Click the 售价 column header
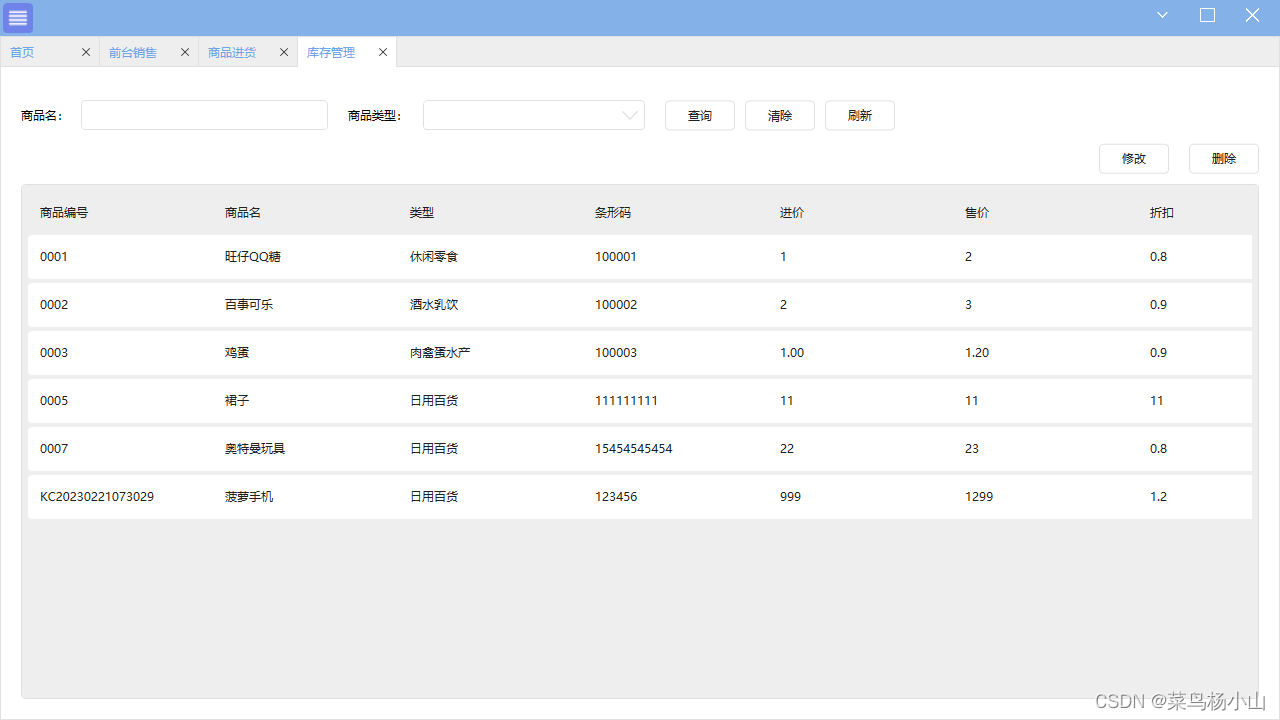 tap(977, 212)
